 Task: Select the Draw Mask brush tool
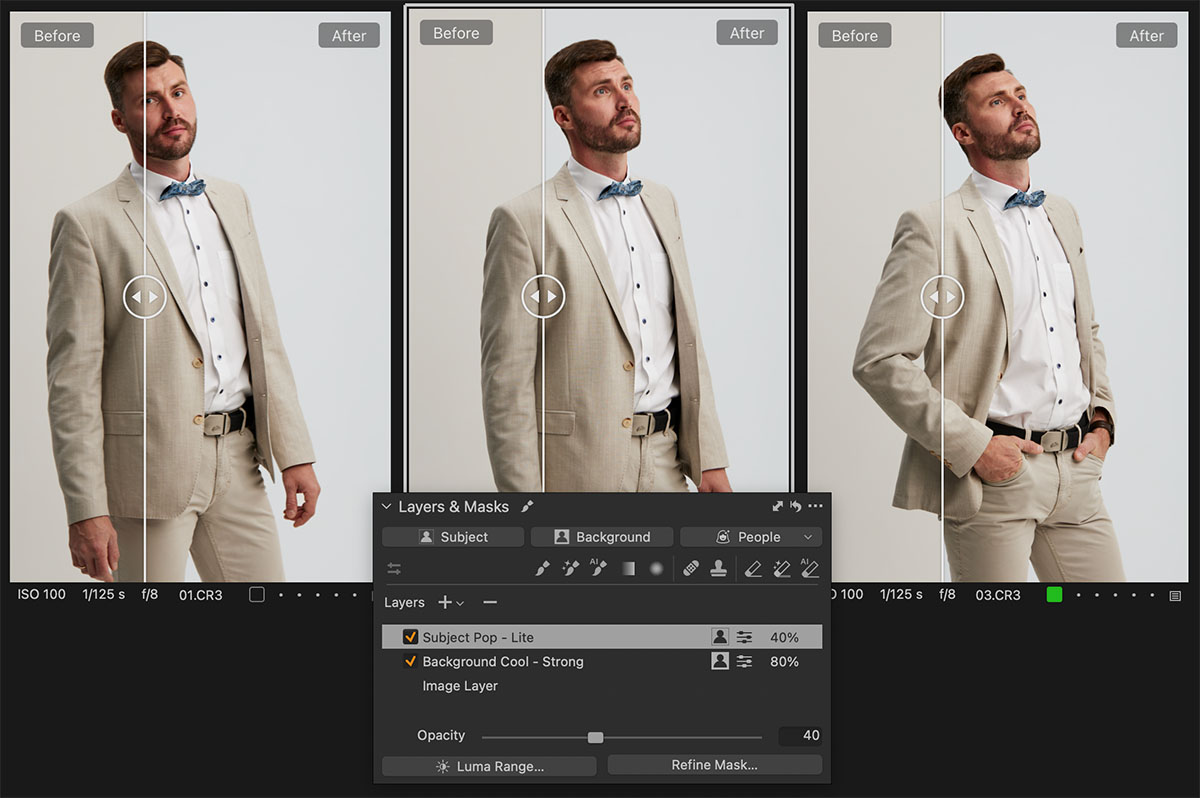click(x=543, y=569)
